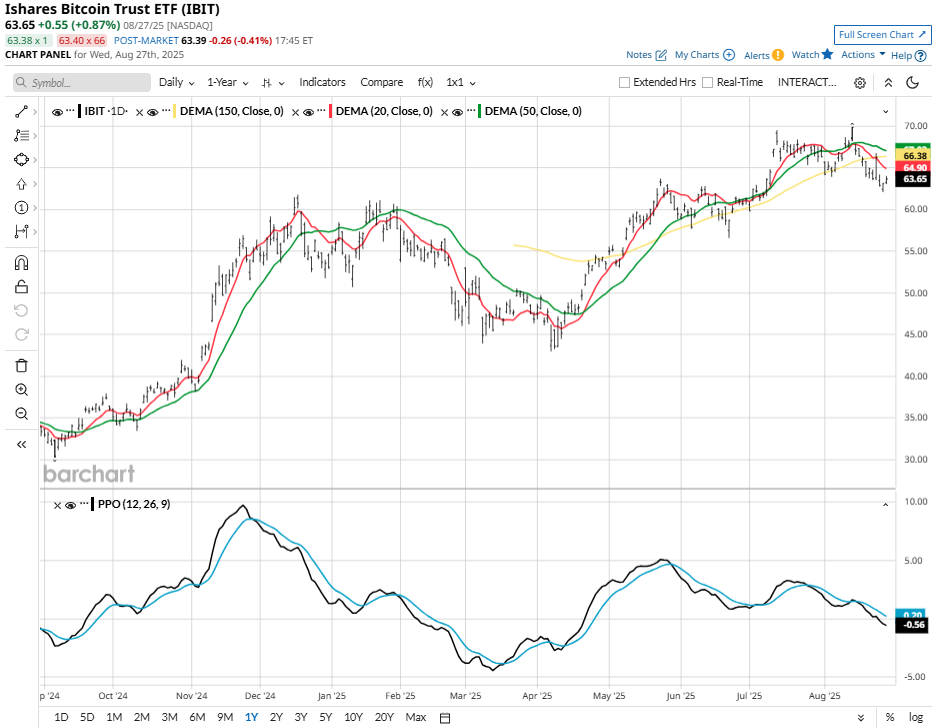Select the measure range tool
The height and width of the screenshot is (728, 951).
point(21,232)
